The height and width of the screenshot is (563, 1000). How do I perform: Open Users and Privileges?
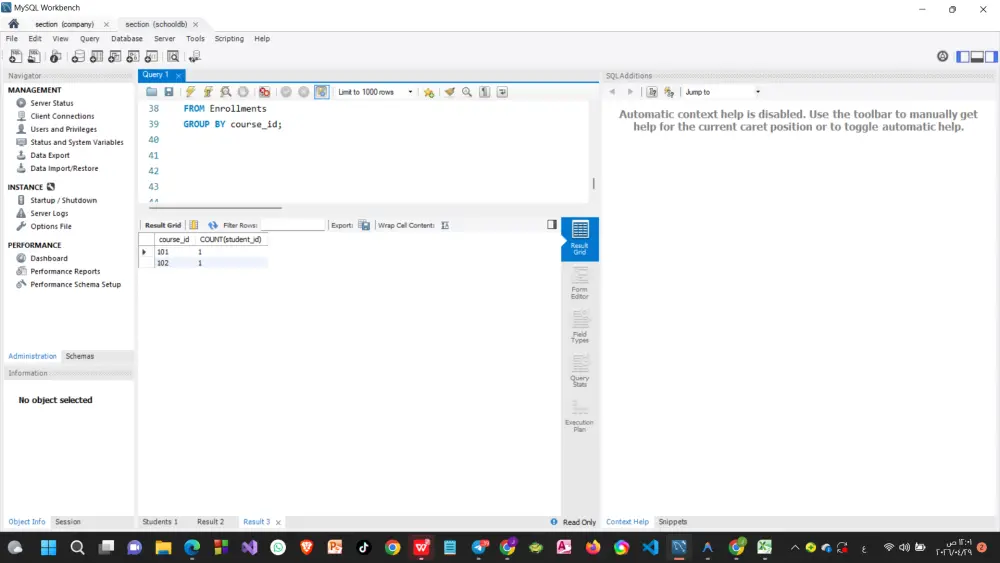63,129
